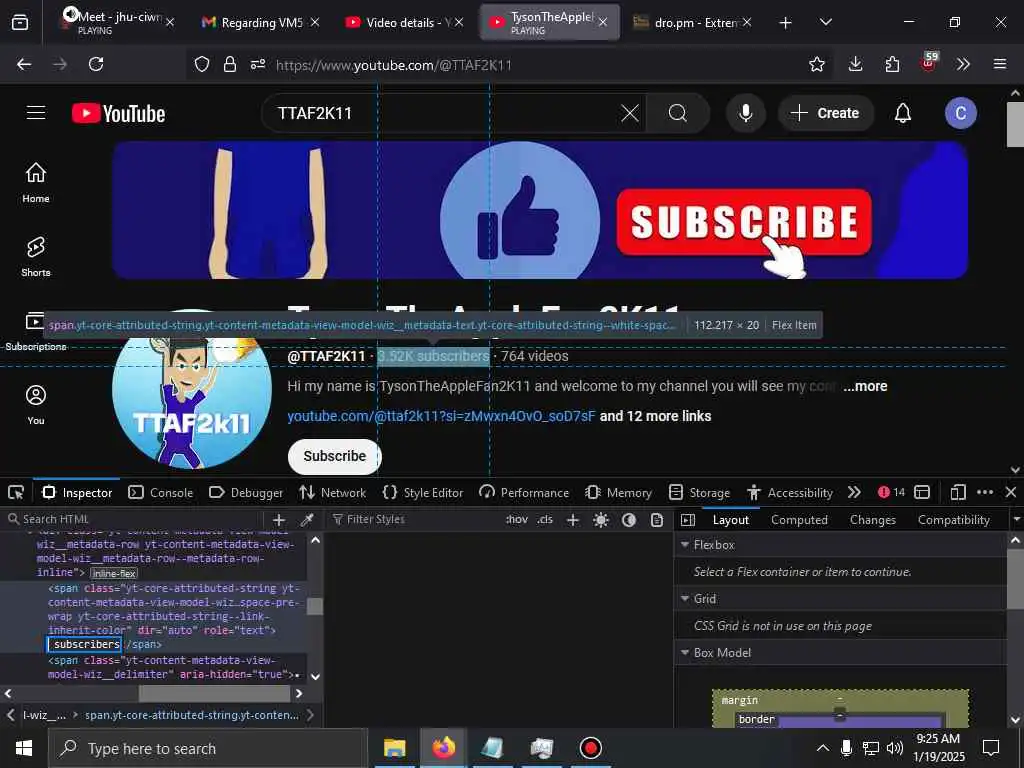Show more devtools tools chevron
The image size is (1024, 768).
click(854, 492)
